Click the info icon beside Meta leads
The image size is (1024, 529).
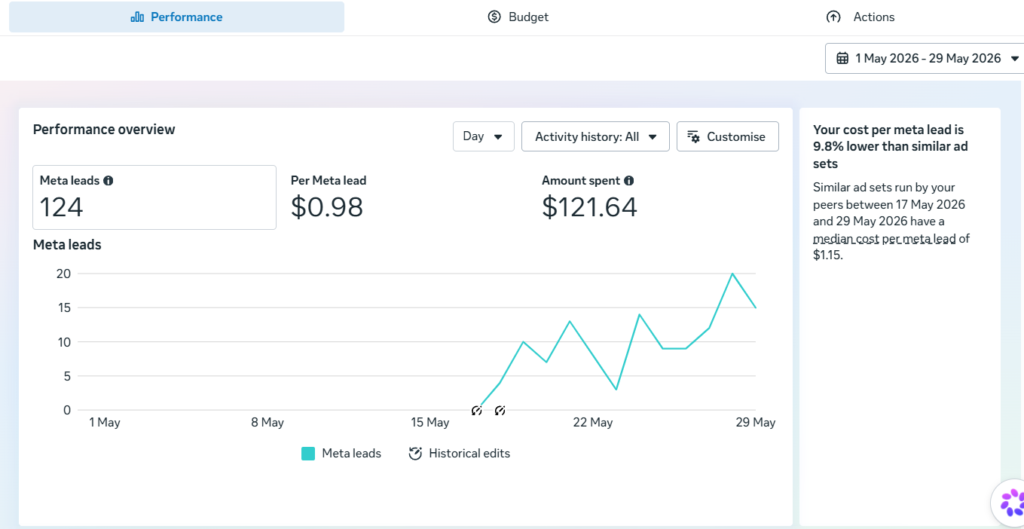point(108,181)
